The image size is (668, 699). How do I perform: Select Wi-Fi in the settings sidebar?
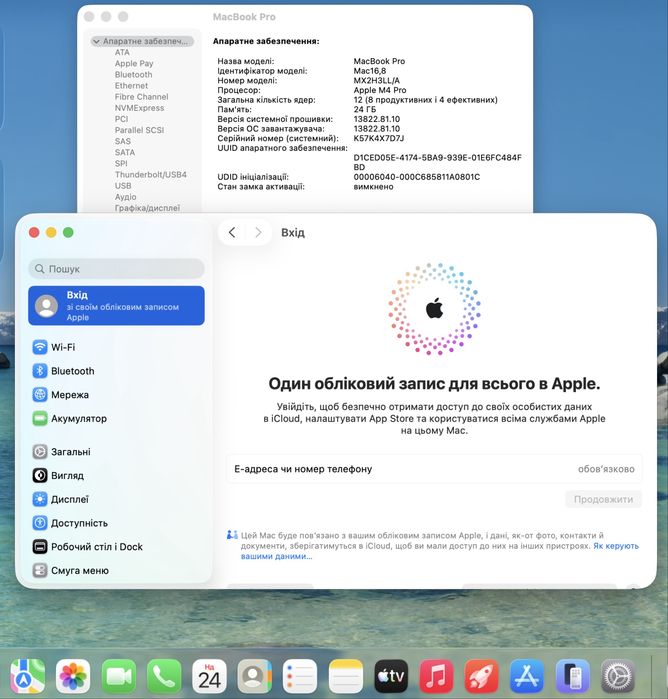click(x=116, y=347)
